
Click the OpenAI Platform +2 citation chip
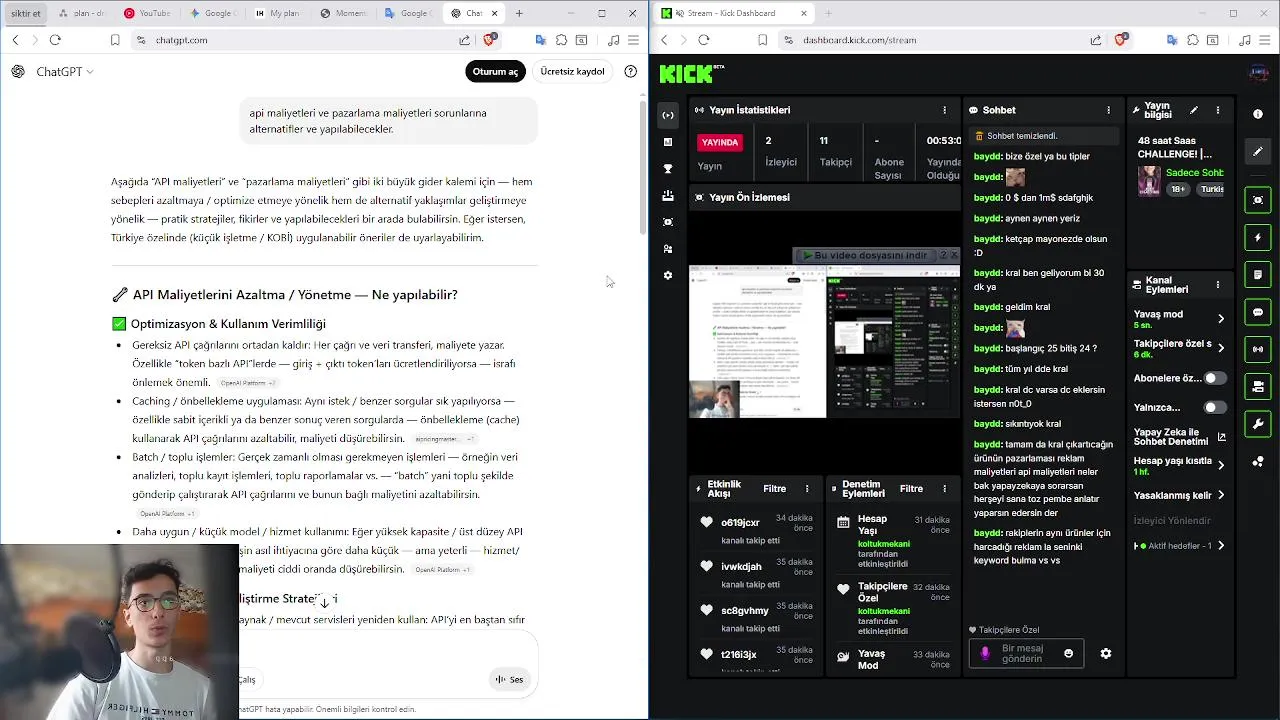tap(248, 383)
